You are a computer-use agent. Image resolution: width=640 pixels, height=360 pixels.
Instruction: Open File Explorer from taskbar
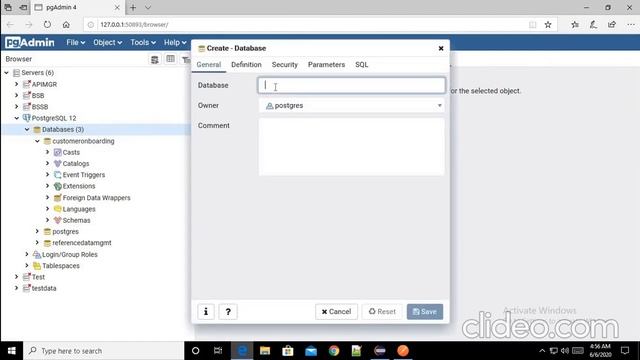(265, 351)
